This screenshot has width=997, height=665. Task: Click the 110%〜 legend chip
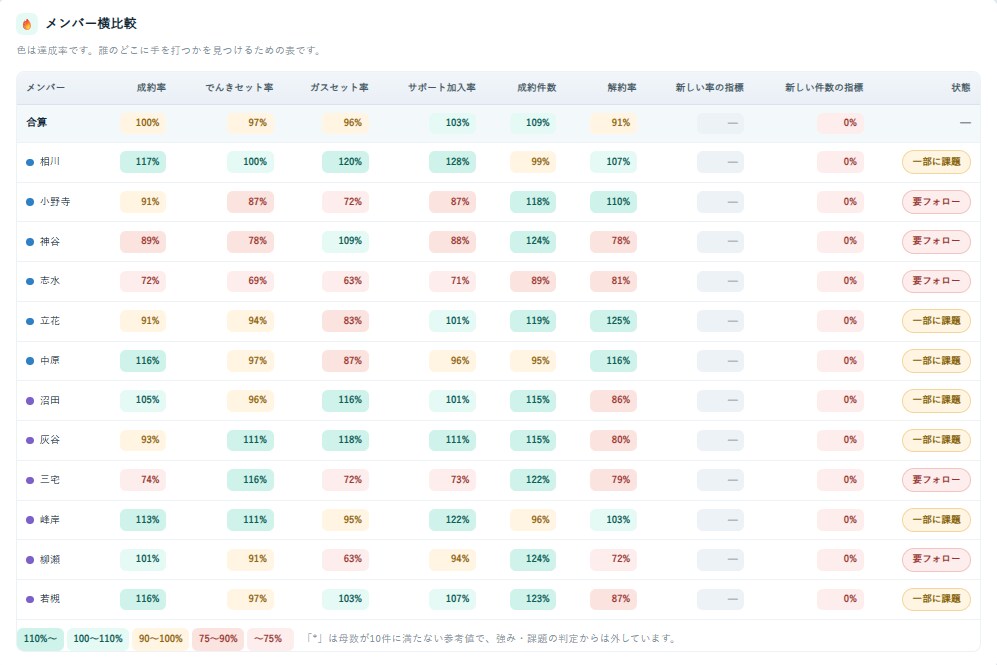(x=40, y=639)
